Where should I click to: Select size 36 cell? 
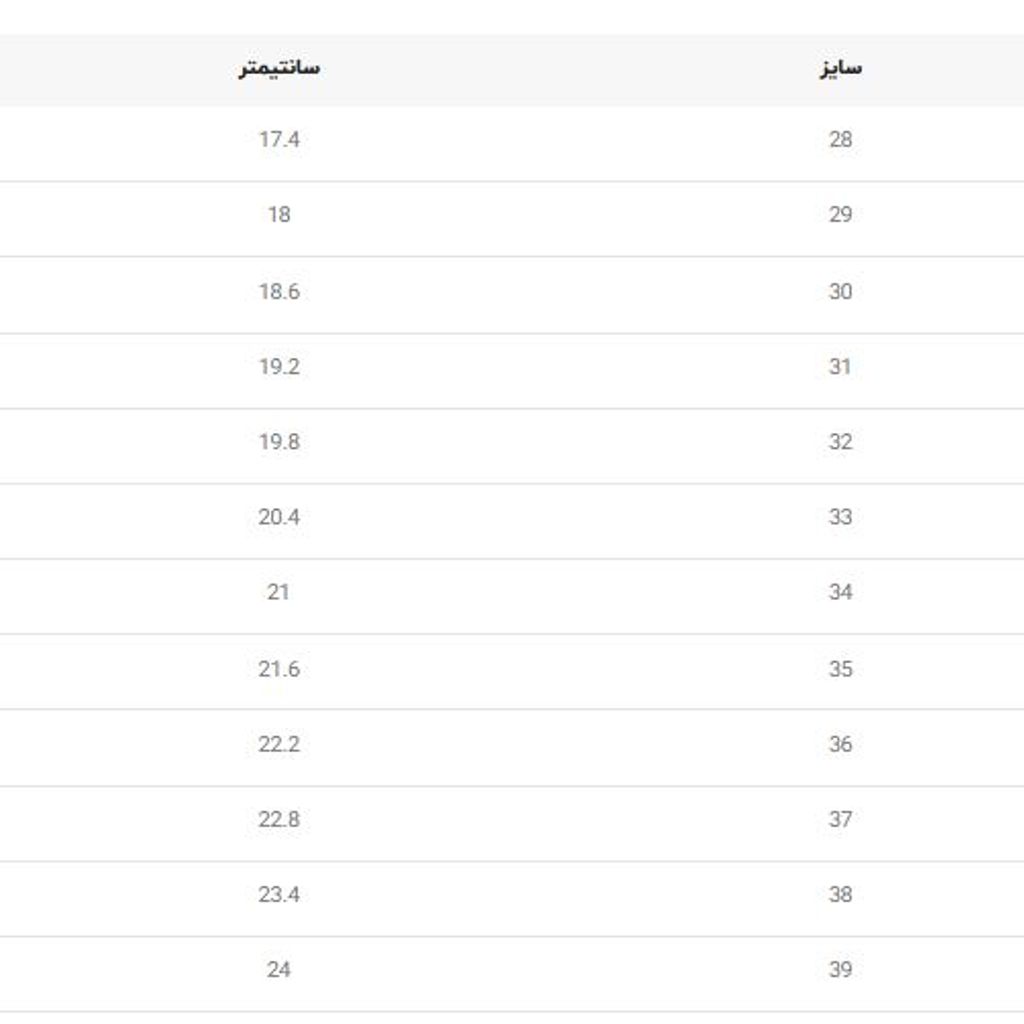(840, 744)
